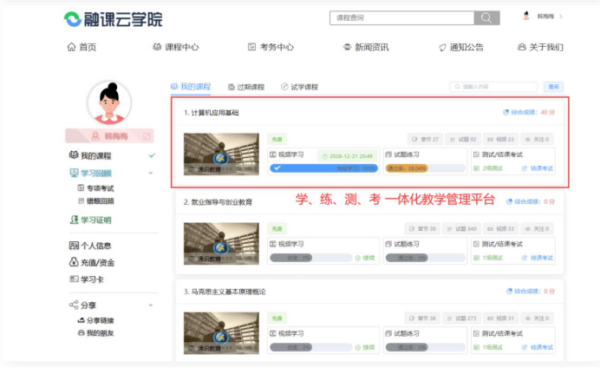Go to 首页 in navigation bar
This screenshot has width=600, height=368.
[82, 47]
